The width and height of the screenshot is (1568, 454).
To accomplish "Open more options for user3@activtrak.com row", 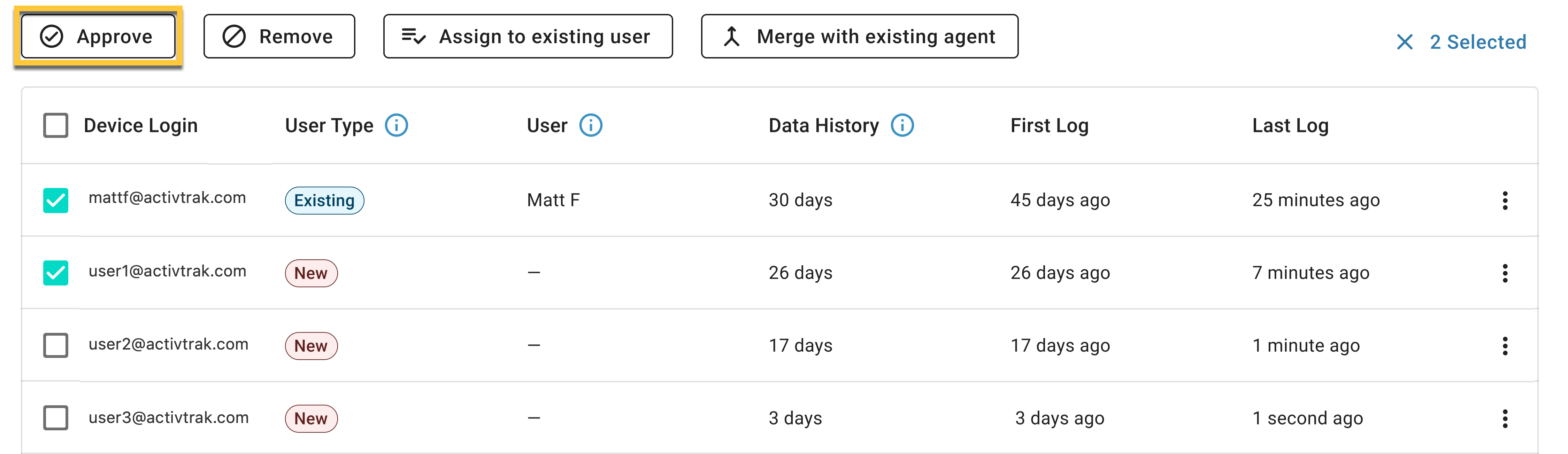I will click(1505, 419).
